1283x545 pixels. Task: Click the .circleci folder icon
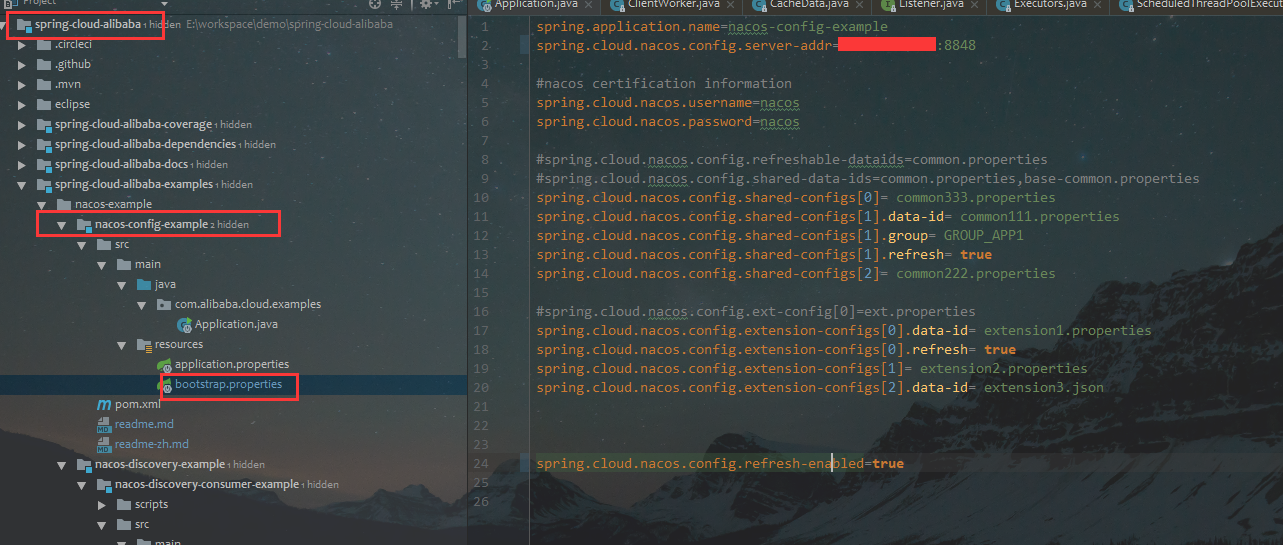pos(44,44)
